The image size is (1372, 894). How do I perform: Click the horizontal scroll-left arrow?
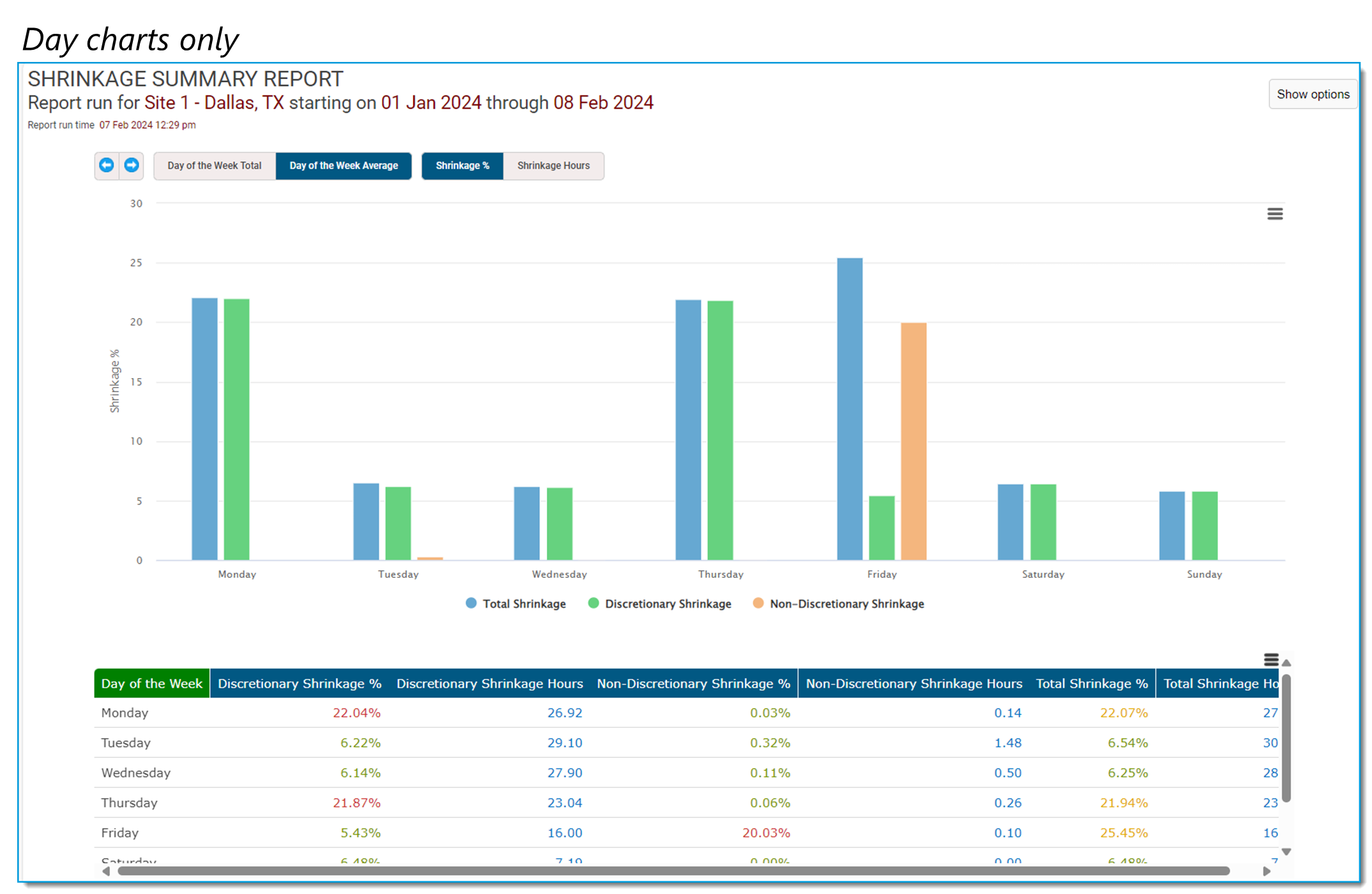pos(106,871)
